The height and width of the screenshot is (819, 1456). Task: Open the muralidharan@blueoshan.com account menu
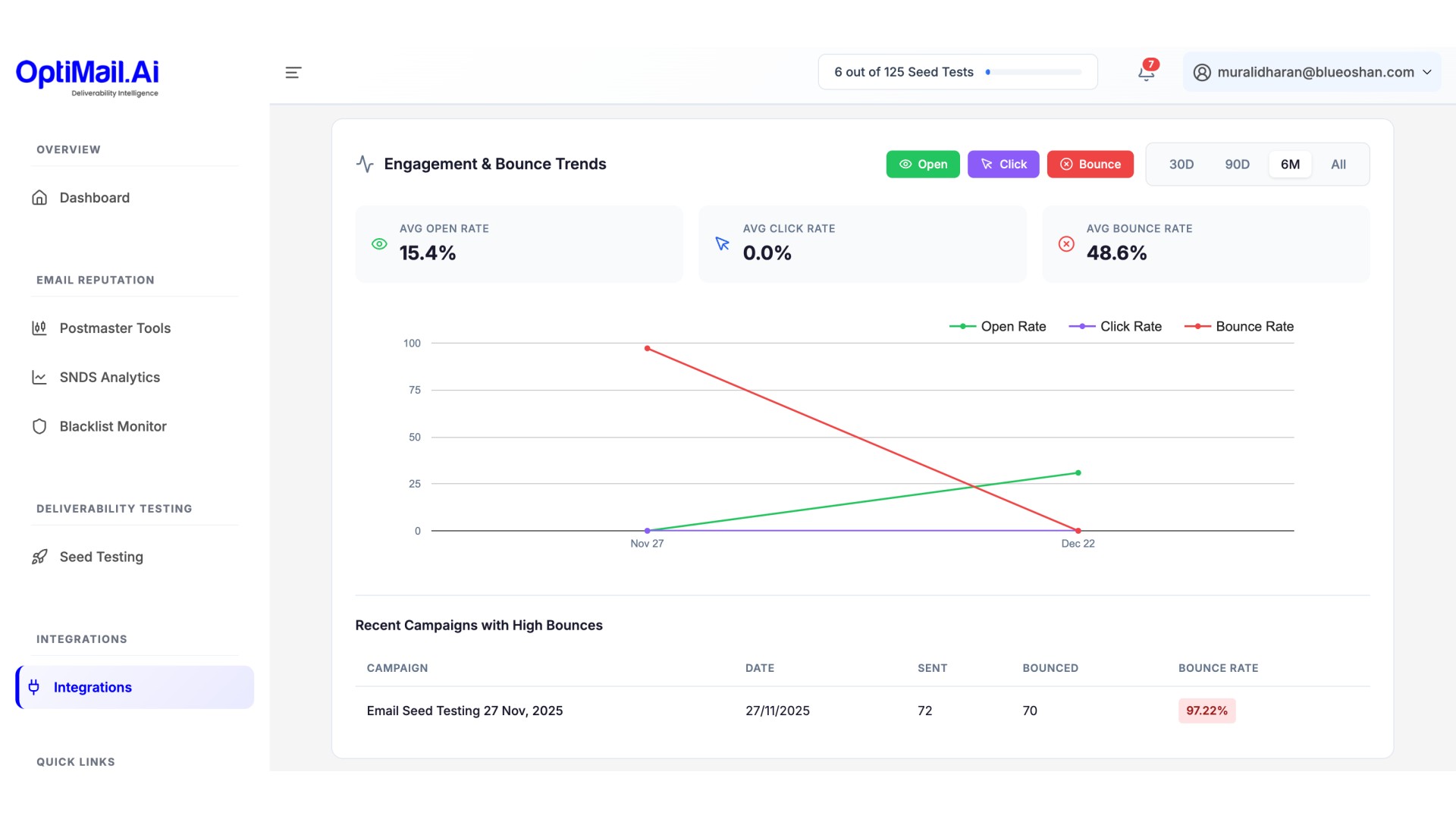point(1314,73)
